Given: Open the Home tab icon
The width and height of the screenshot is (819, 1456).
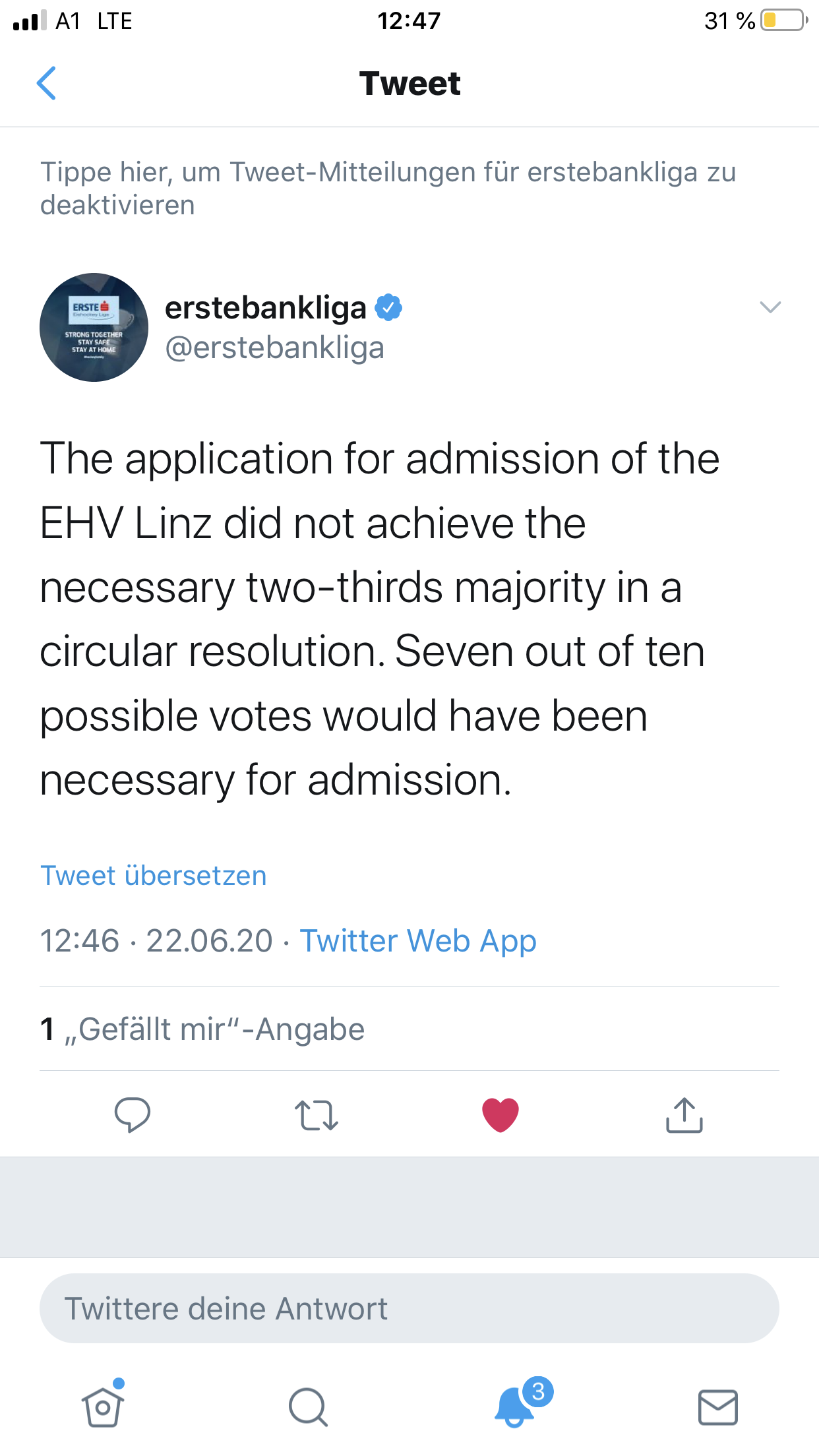Looking at the screenshot, I should 103,1407.
